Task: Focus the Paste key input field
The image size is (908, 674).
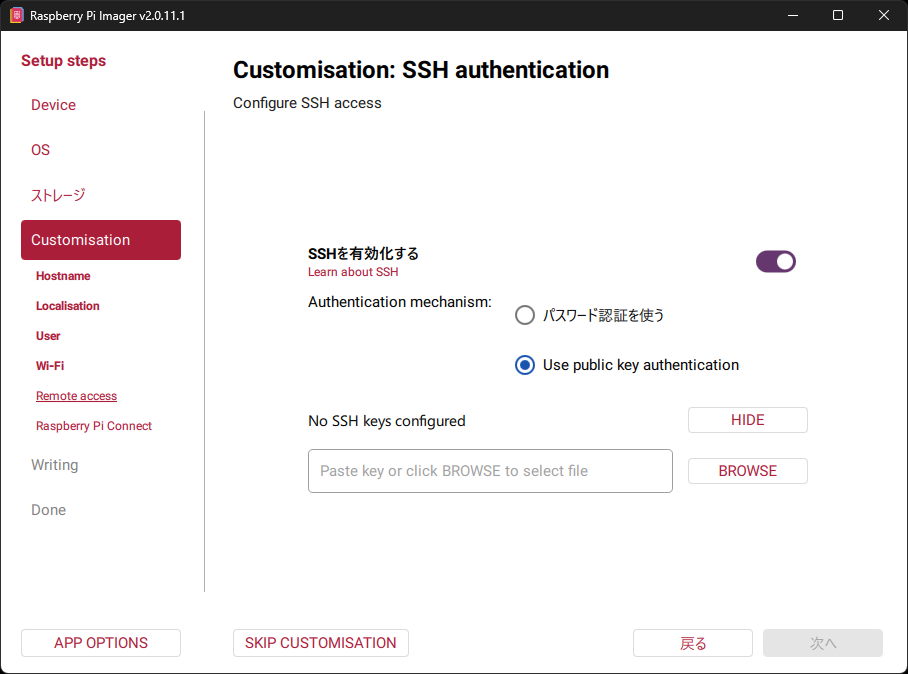Action: (x=490, y=471)
